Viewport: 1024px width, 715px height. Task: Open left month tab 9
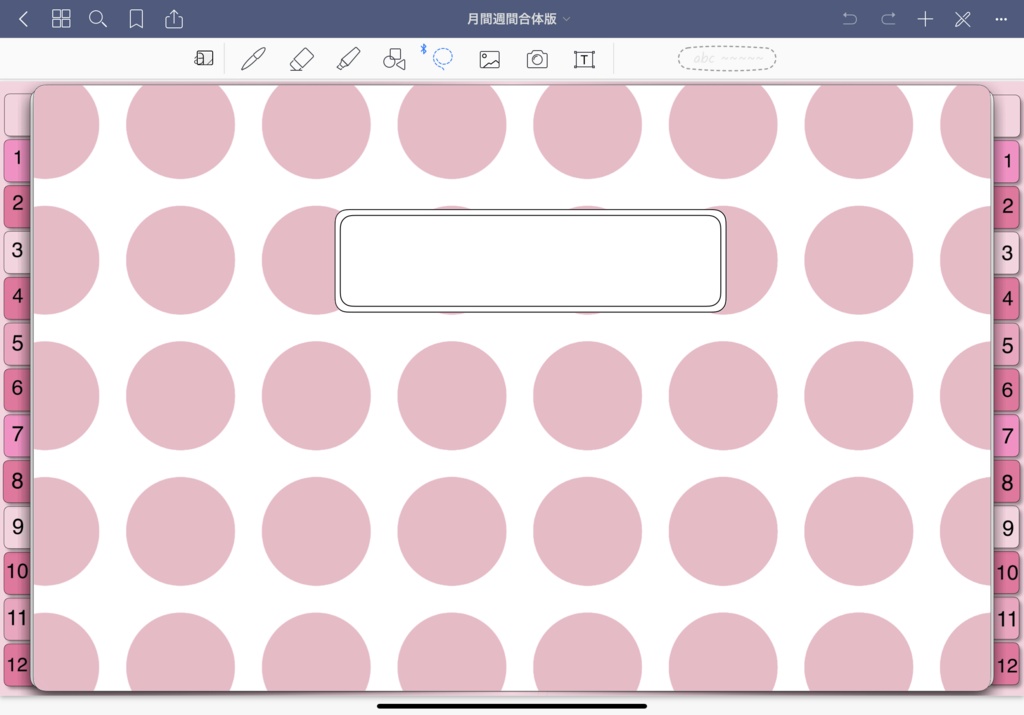17,527
